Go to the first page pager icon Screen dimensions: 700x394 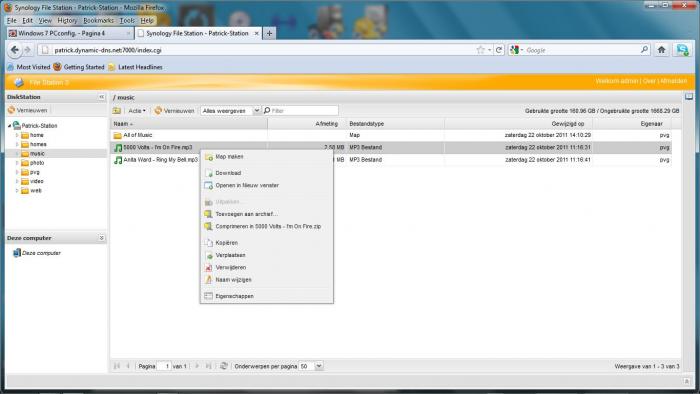[117, 366]
